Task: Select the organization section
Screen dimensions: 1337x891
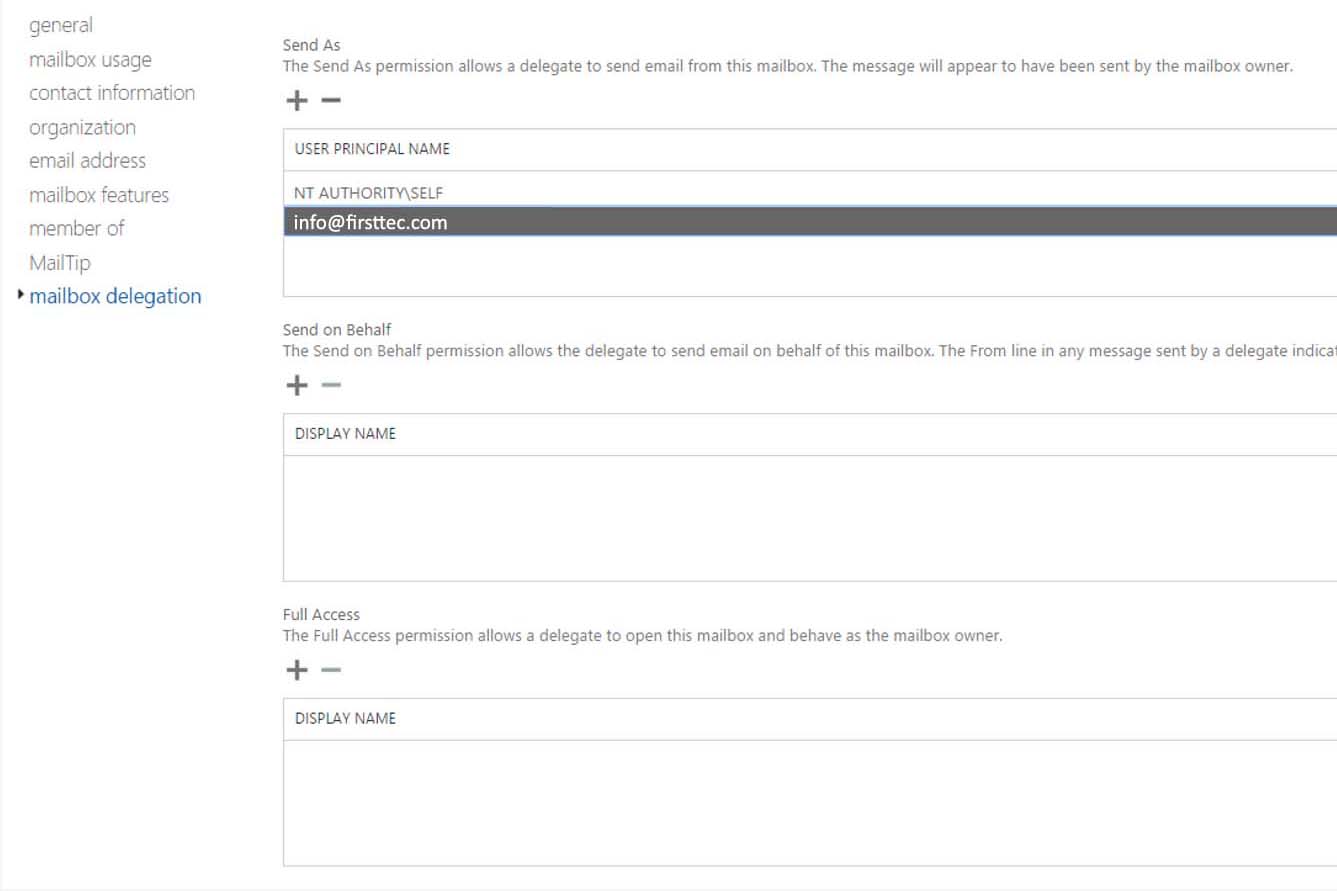Action: coord(82,127)
